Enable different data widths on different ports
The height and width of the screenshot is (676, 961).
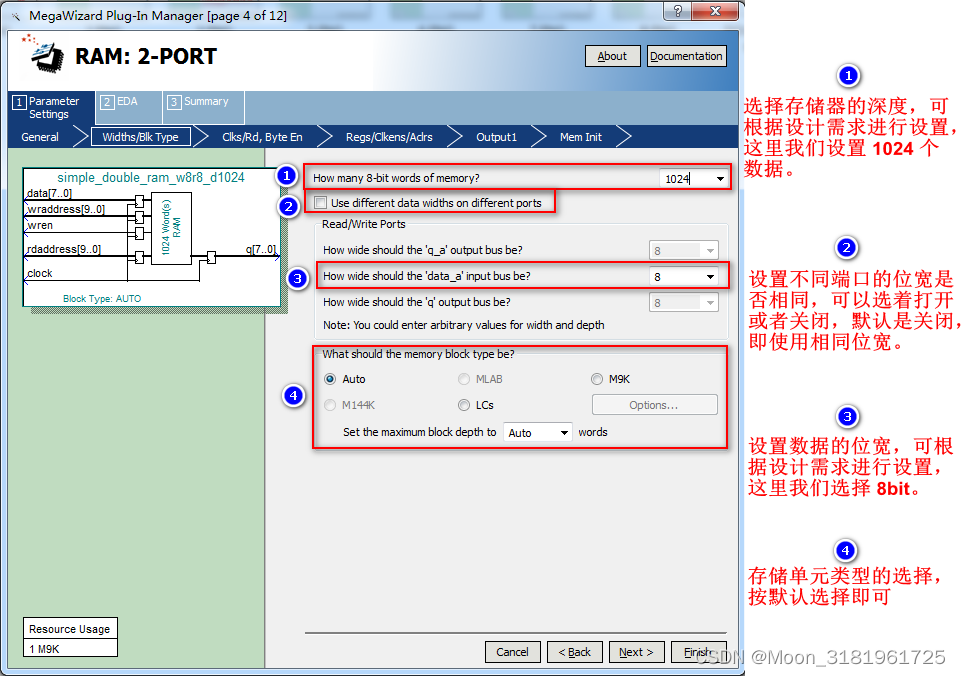click(320, 202)
